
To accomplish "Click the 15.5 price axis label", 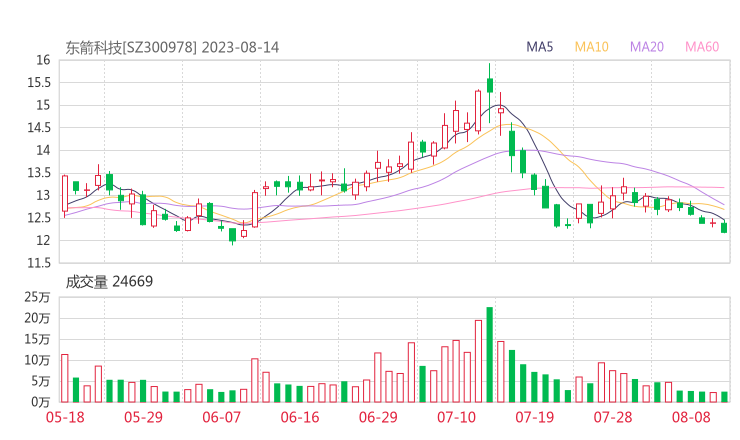I will tap(39, 83).
